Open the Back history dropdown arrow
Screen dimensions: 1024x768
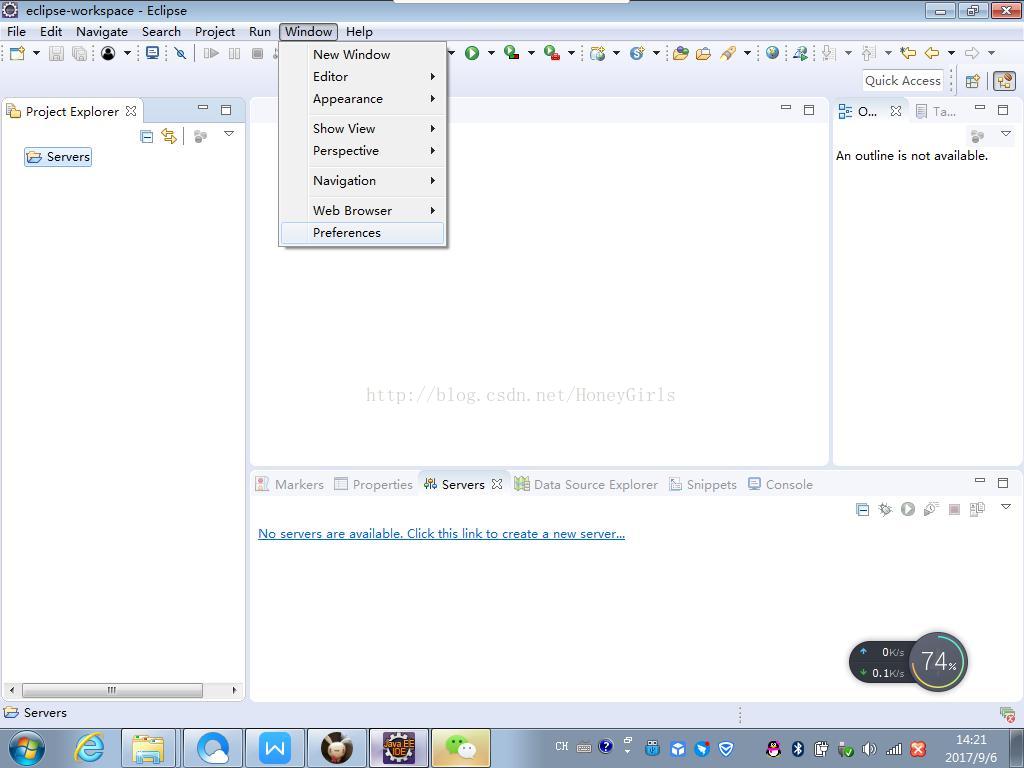tap(952, 54)
